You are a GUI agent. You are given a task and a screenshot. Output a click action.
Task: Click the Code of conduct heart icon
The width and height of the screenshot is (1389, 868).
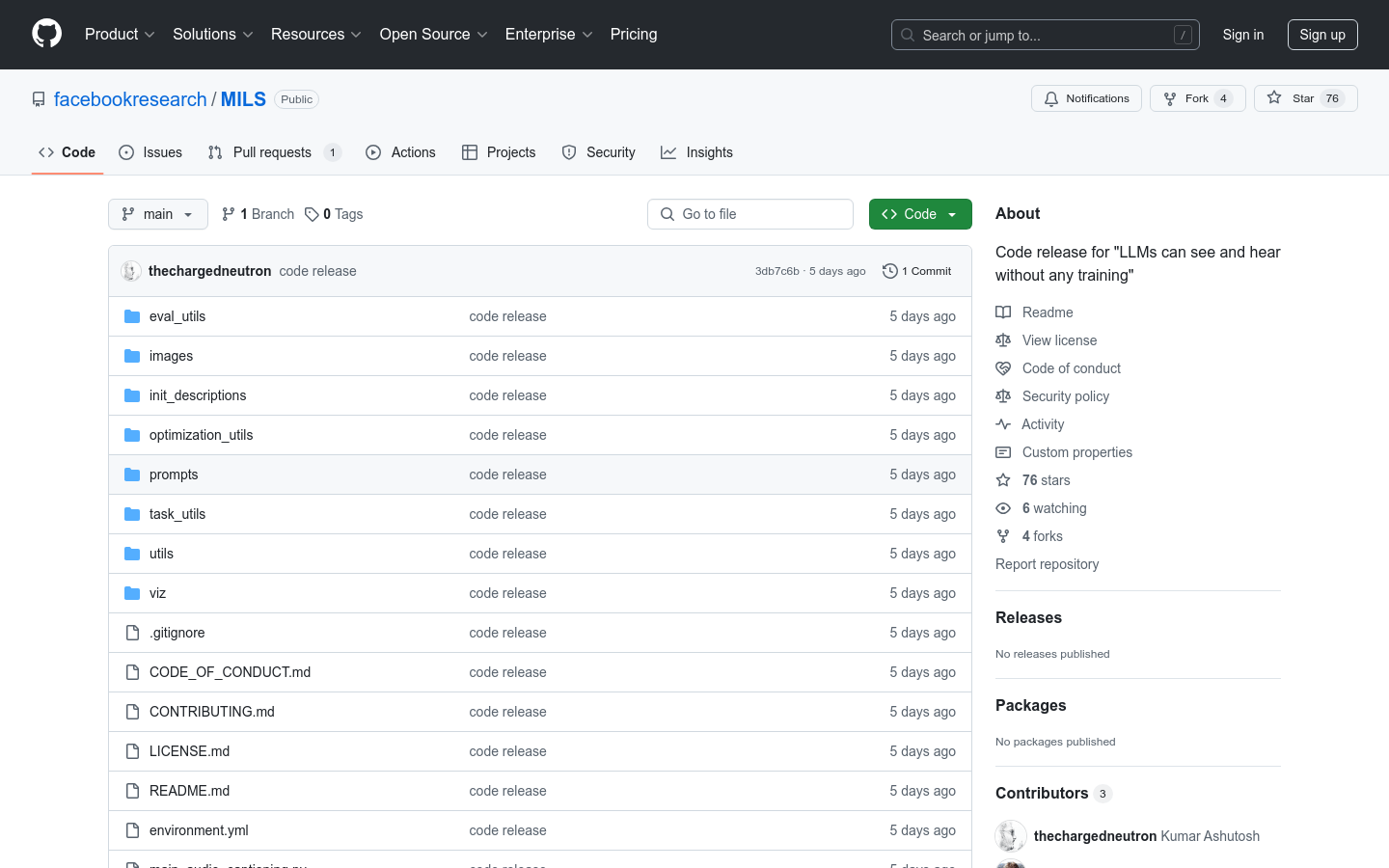point(1003,368)
